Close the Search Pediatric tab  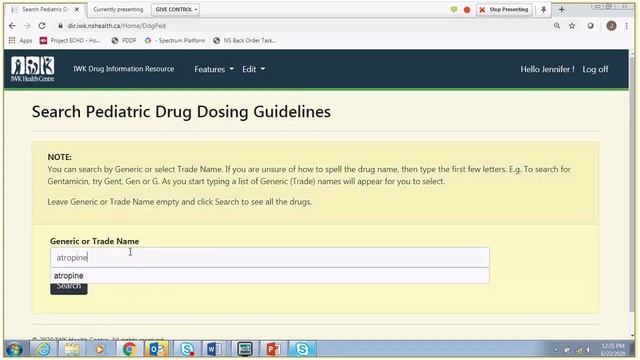76,9
